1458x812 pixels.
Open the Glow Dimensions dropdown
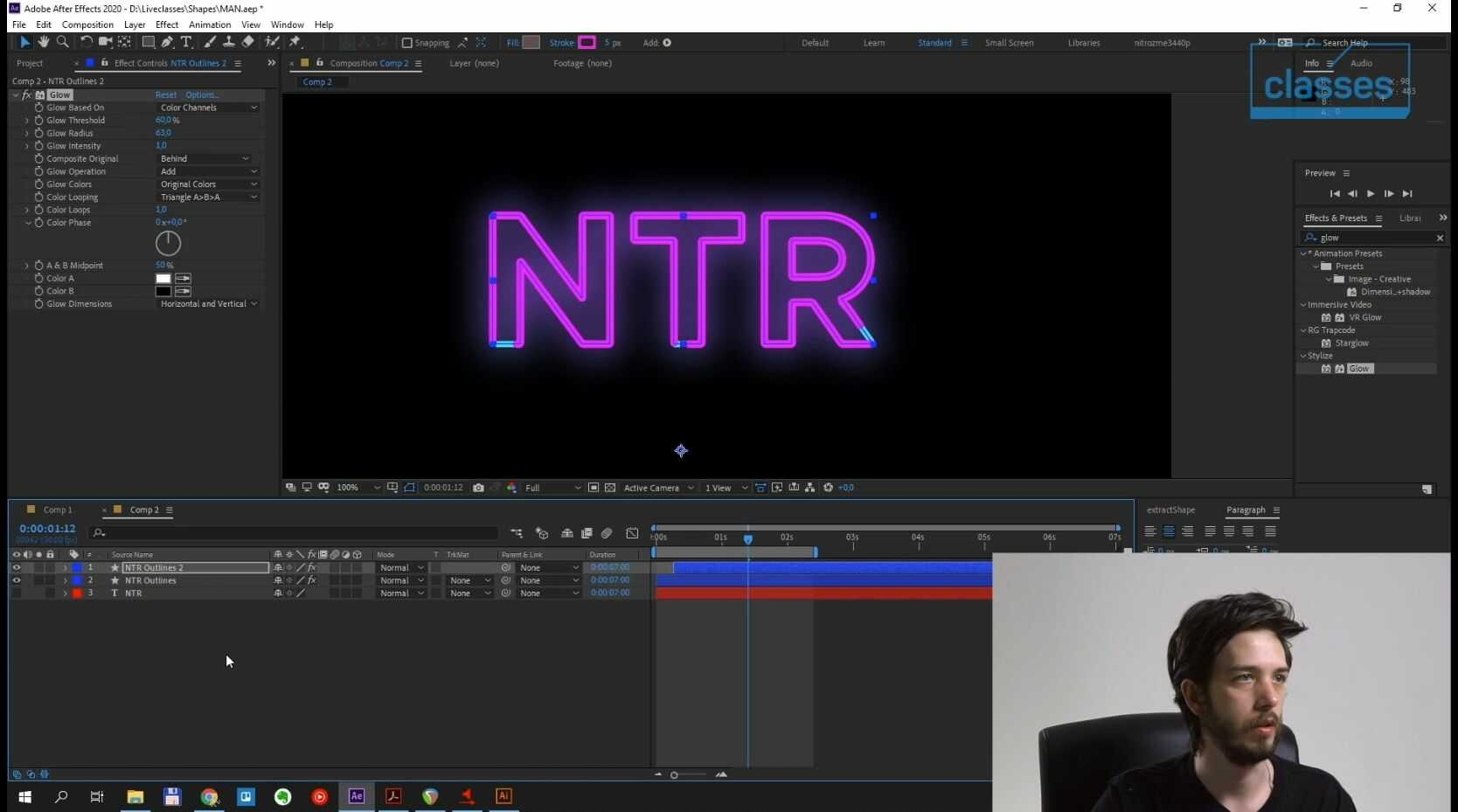(208, 304)
